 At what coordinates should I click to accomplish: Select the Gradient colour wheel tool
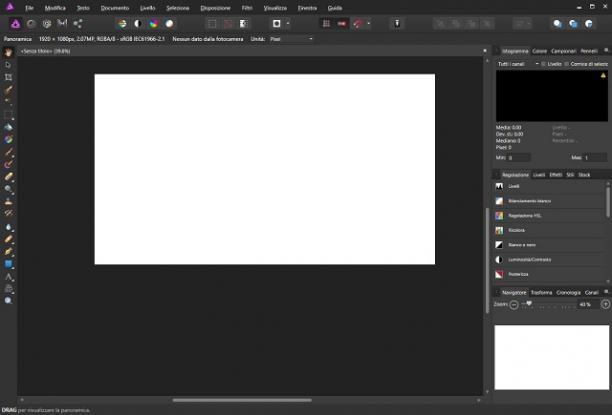click(8, 139)
